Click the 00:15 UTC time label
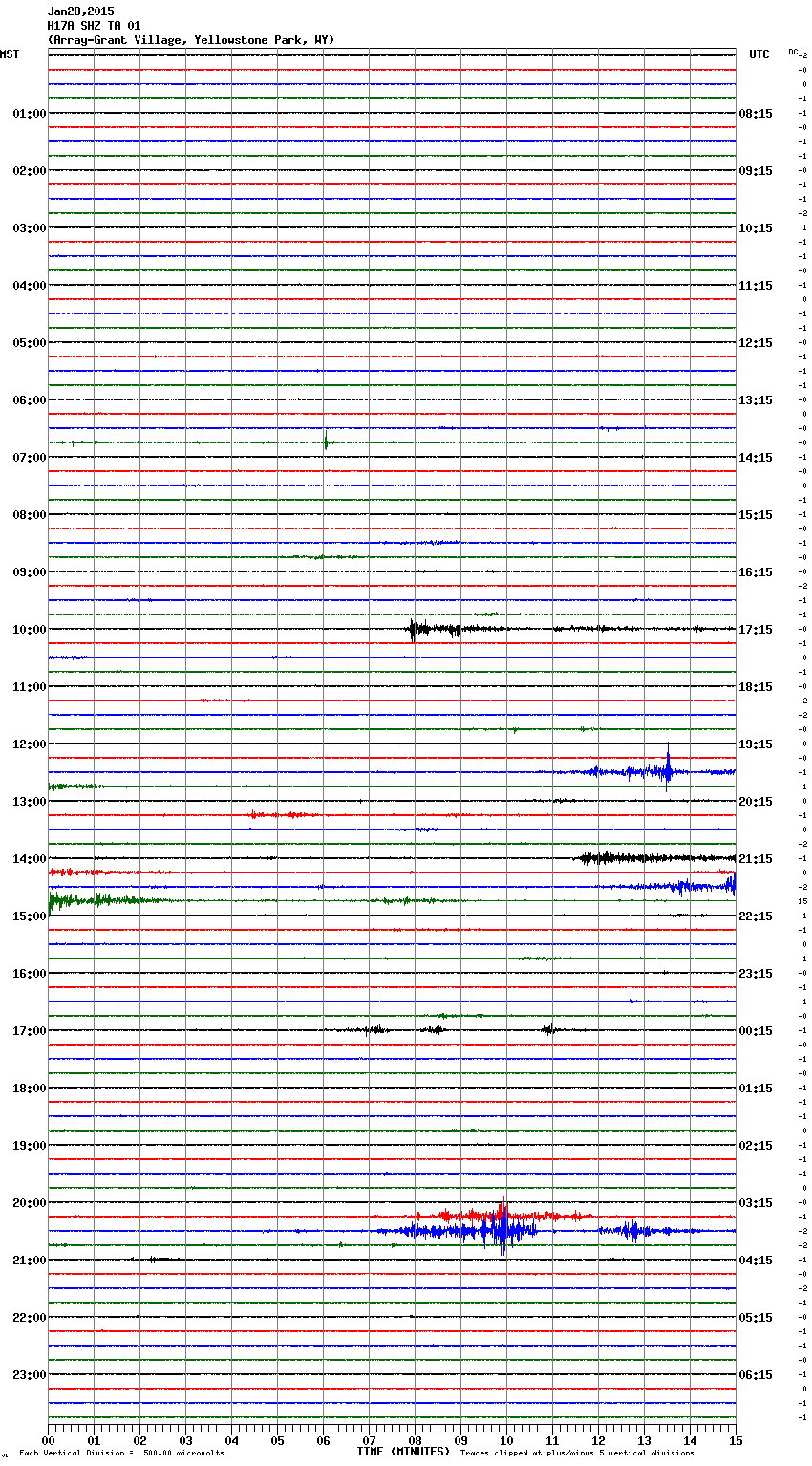 [x=756, y=1031]
